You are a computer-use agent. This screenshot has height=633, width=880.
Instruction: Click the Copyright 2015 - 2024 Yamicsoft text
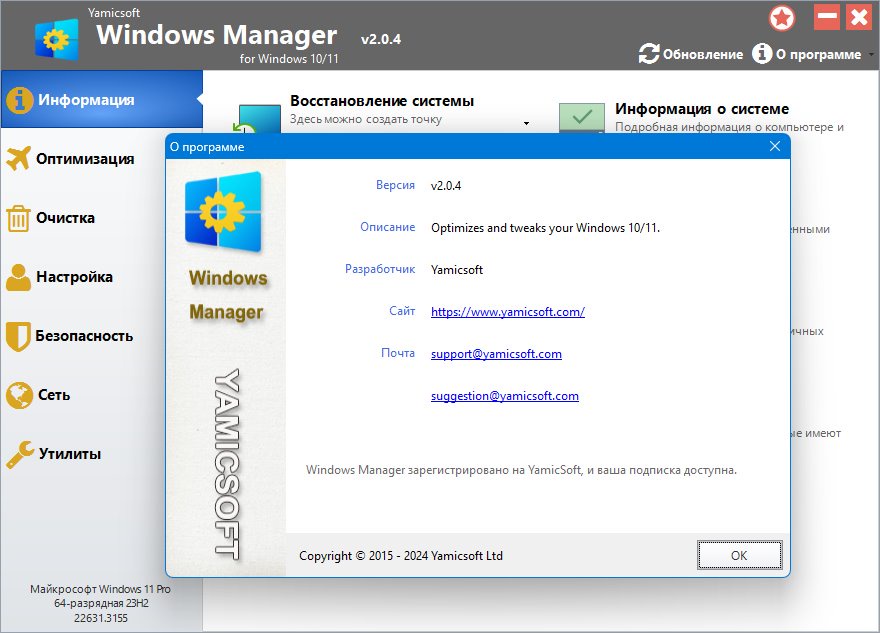pos(401,556)
